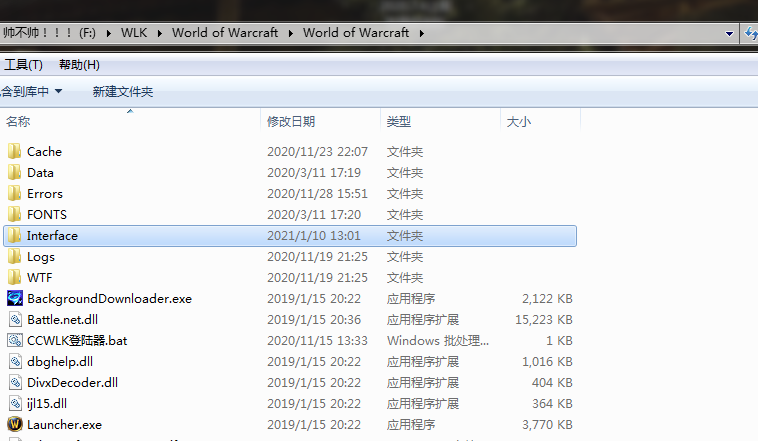Select dbghelp.dll file name
Image resolution: width=758 pixels, height=441 pixels.
60,362
